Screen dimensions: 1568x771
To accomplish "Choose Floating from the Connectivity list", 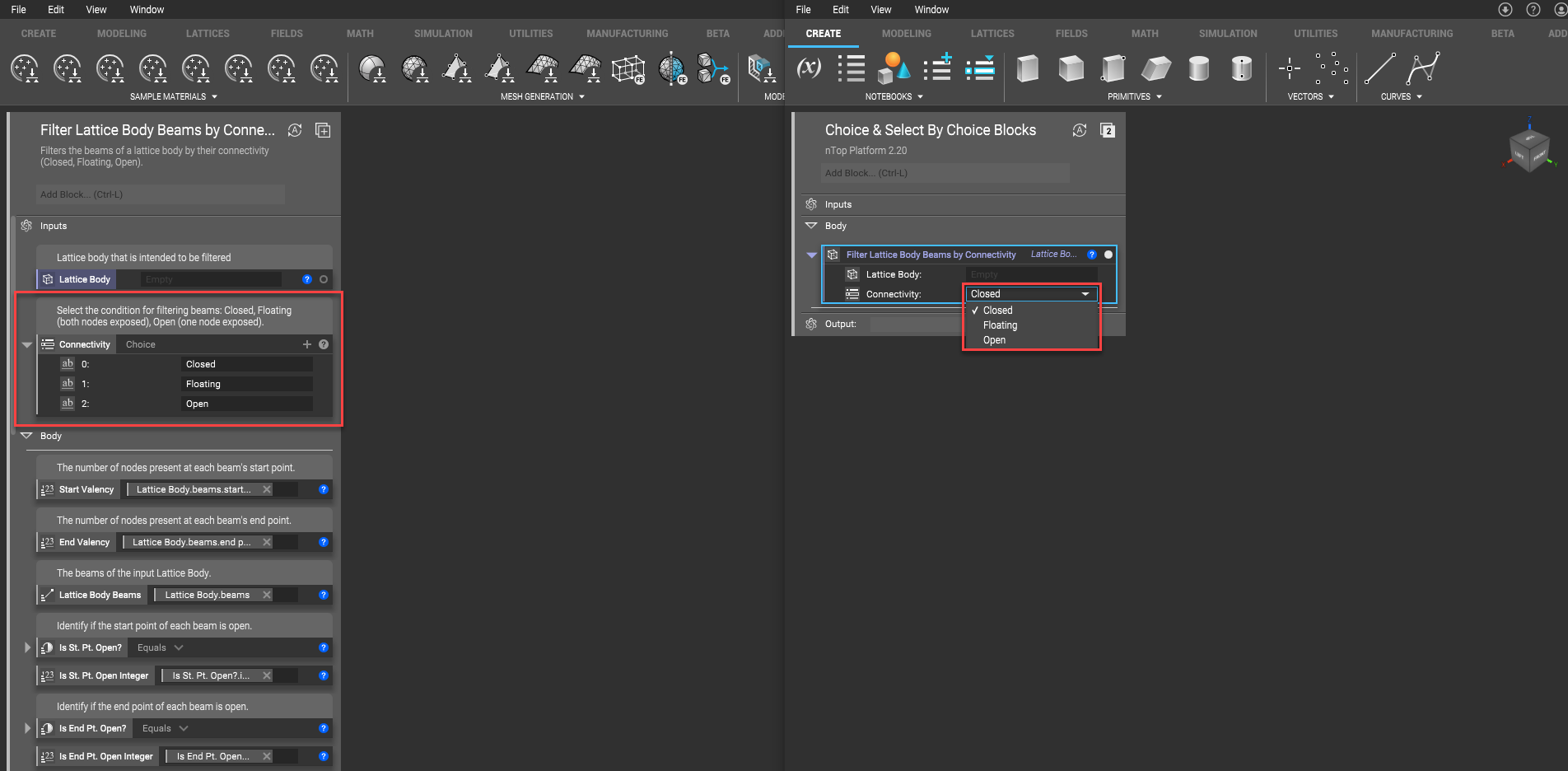I will pos(1000,325).
